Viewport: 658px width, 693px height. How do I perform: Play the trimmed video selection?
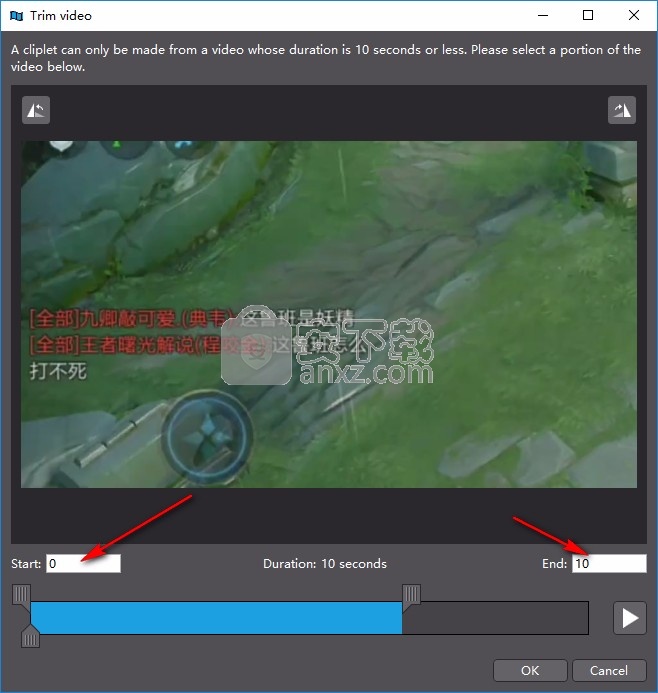coord(630,618)
